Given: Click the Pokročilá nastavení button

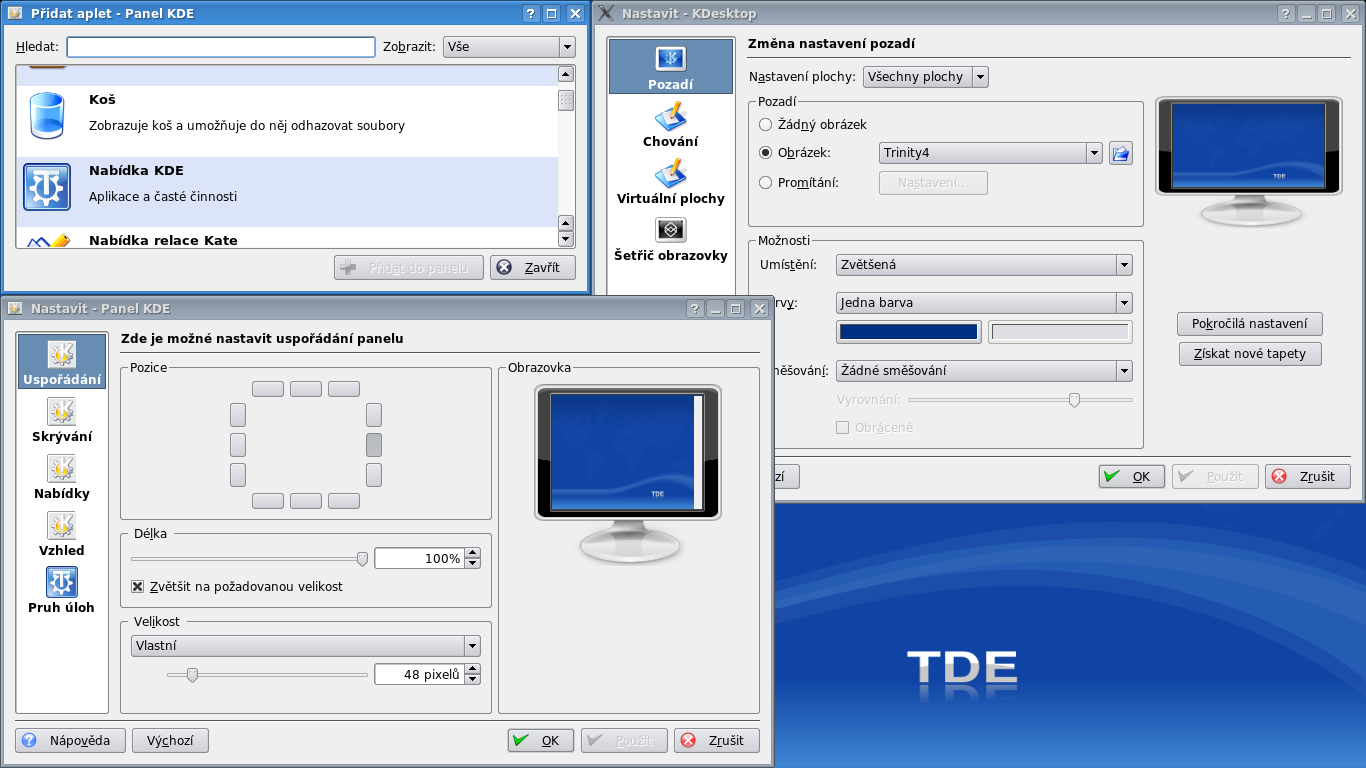Looking at the screenshot, I should coord(1249,324).
